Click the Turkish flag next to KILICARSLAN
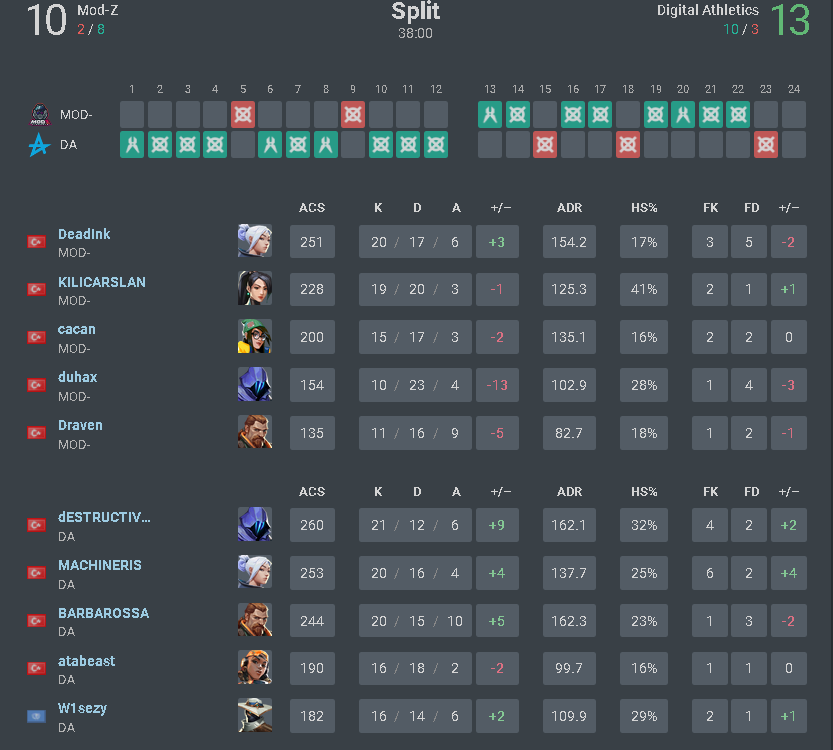The height and width of the screenshot is (750, 833). click(37, 289)
